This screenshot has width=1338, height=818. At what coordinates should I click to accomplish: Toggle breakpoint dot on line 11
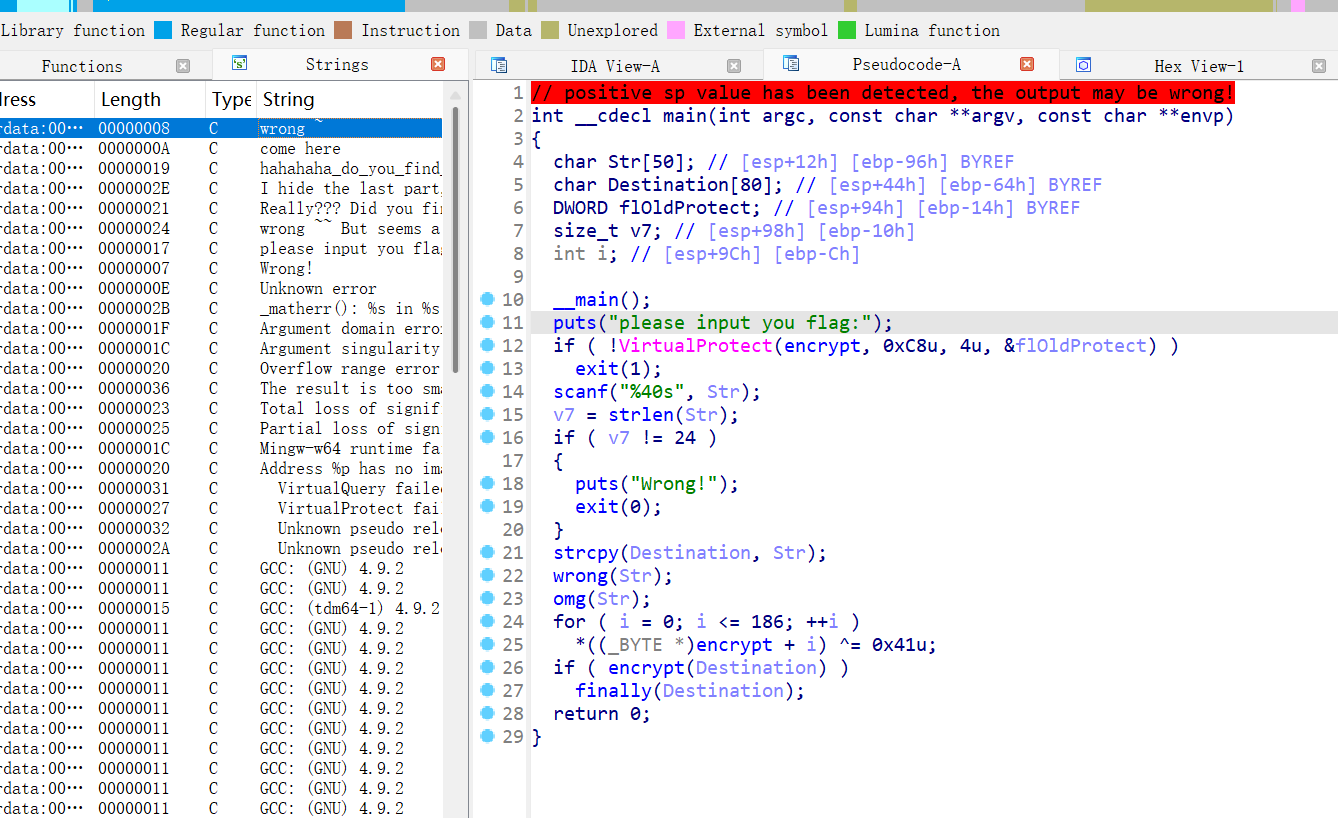click(x=487, y=322)
